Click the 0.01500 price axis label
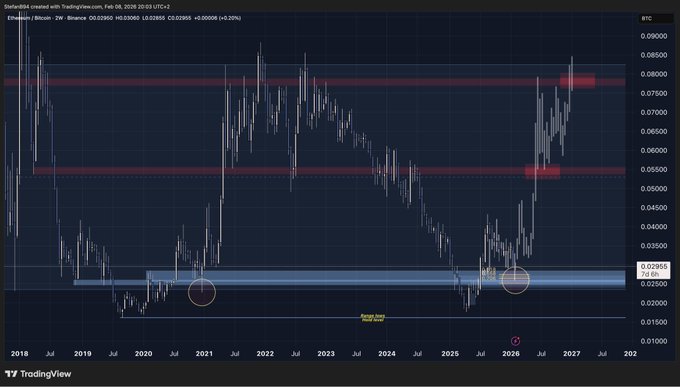This screenshot has width=680, height=387. click(x=654, y=322)
